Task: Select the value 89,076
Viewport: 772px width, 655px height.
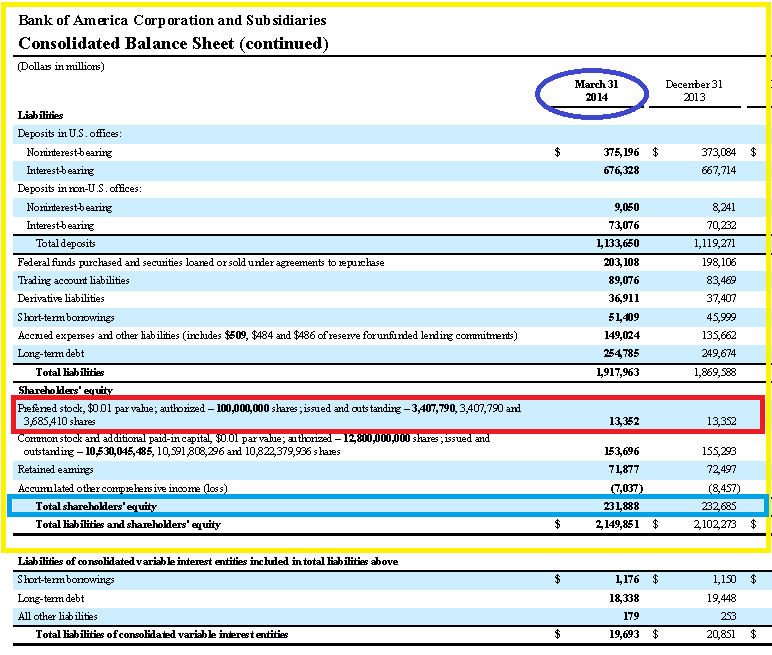Action: (624, 280)
